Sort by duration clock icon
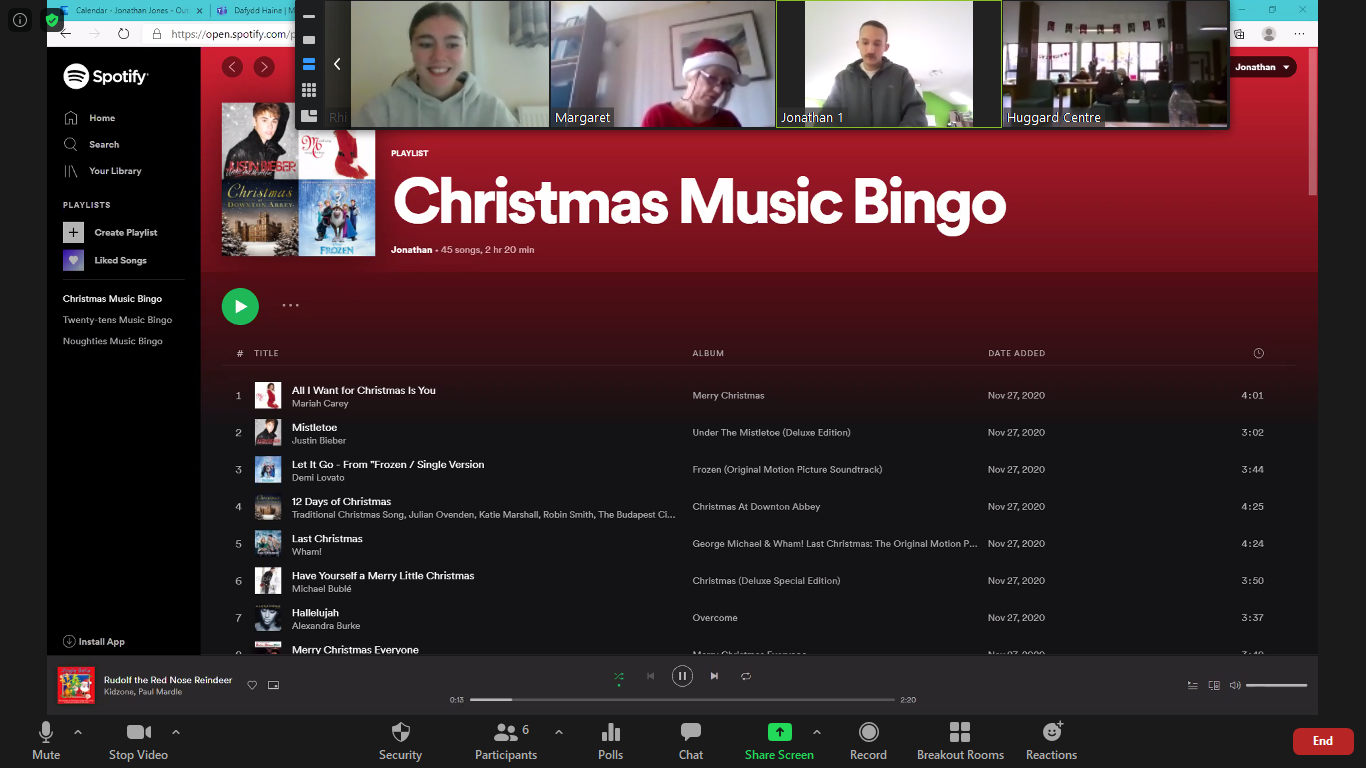 point(1258,353)
